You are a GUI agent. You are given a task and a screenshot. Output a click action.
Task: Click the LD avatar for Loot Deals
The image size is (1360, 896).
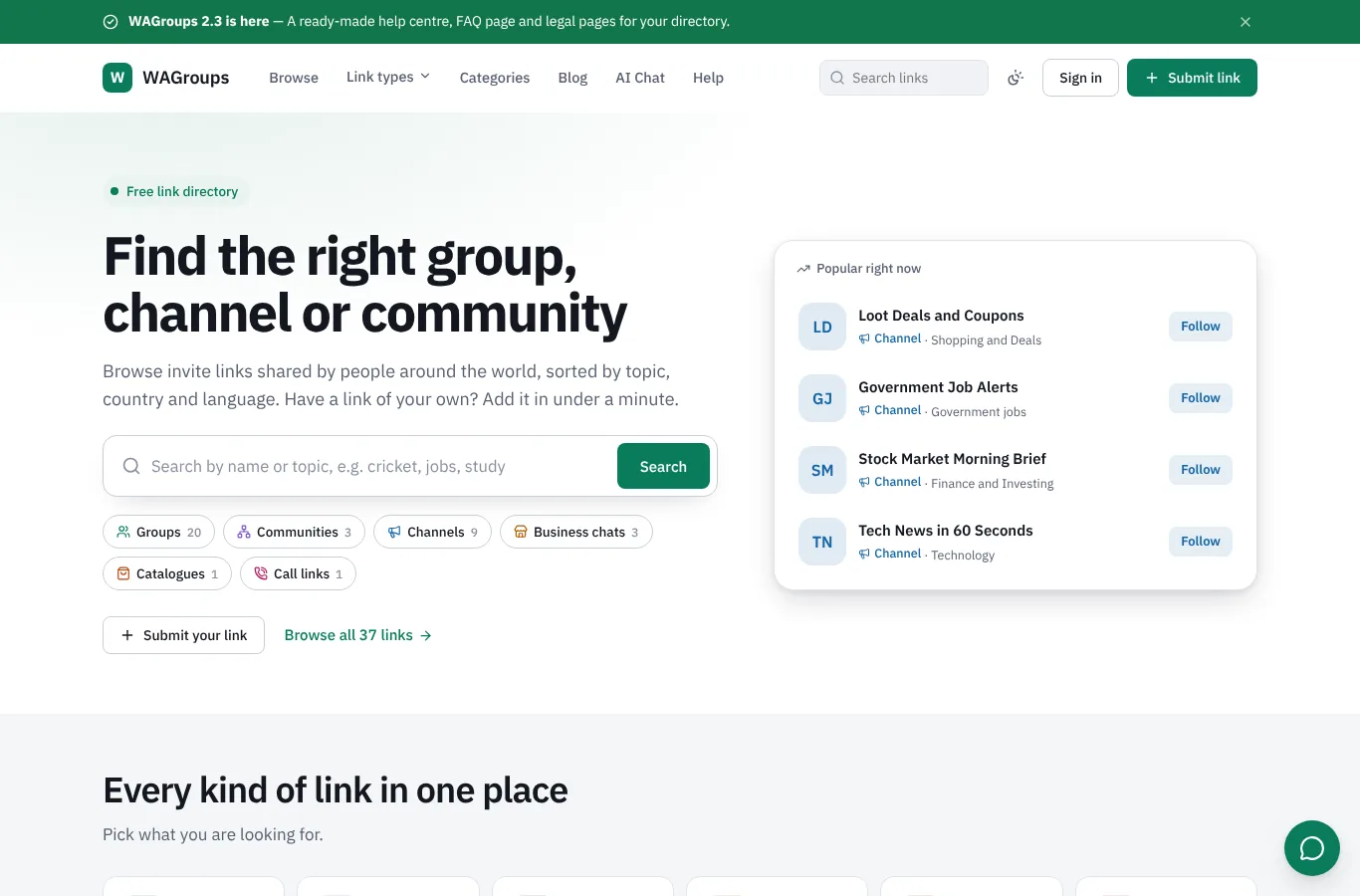click(x=822, y=327)
